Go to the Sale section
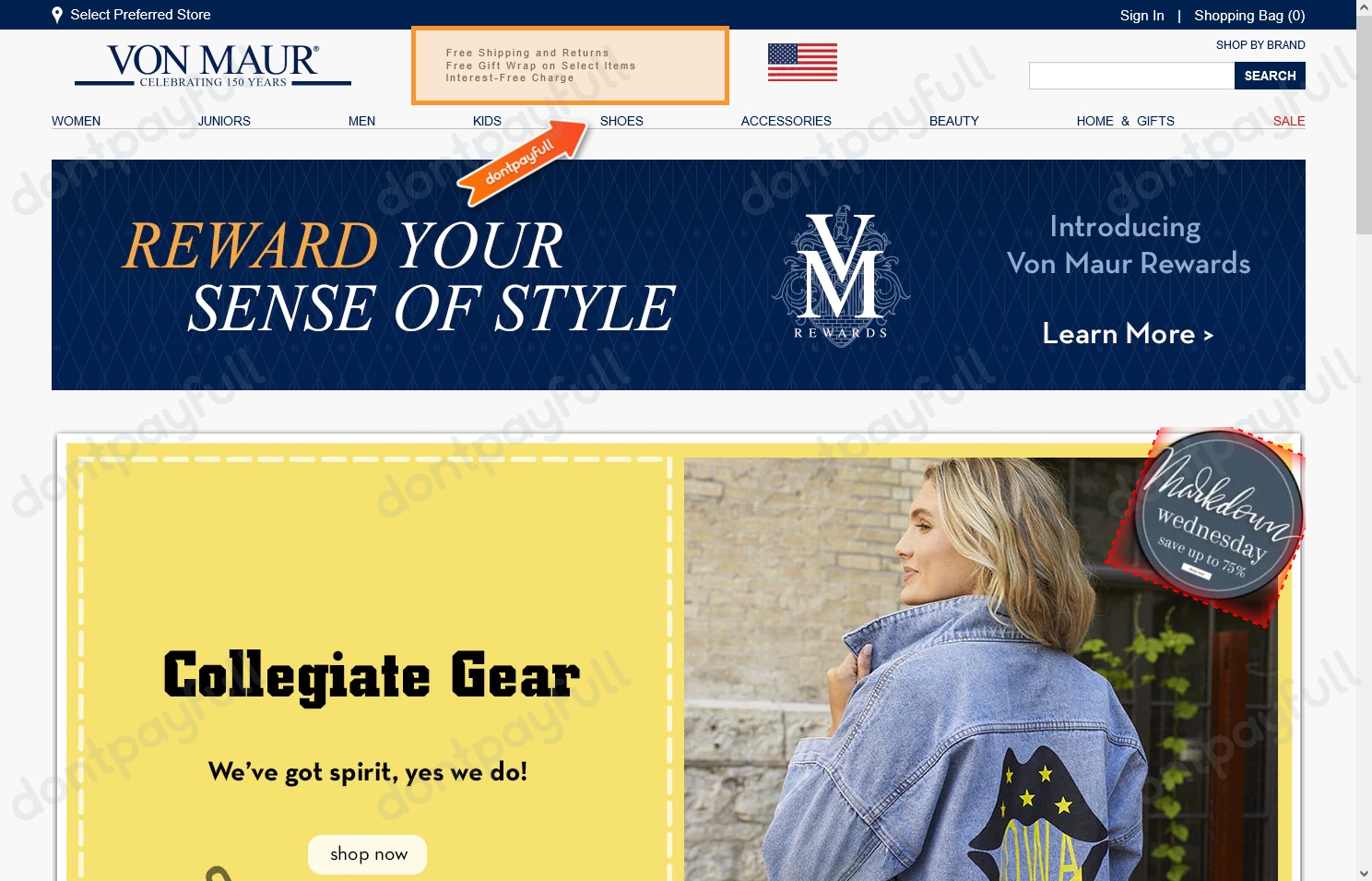Viewport: 1372px width, 881px height. coord(1288,121)
